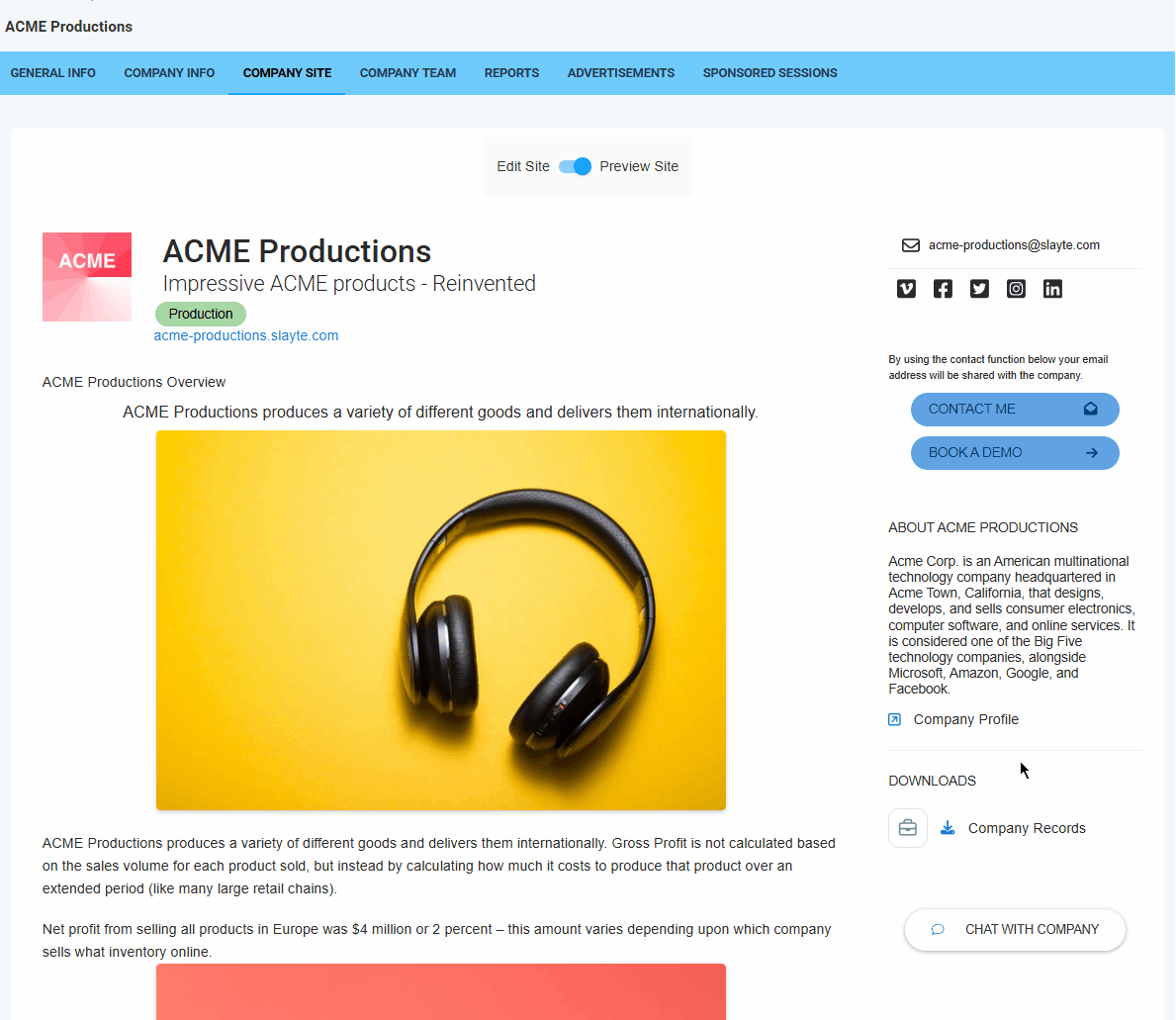Image resolution: width=1176 pixels, height=1020 pixels.
Task: Select the Advertisements tab
Action: coord(621,73)
